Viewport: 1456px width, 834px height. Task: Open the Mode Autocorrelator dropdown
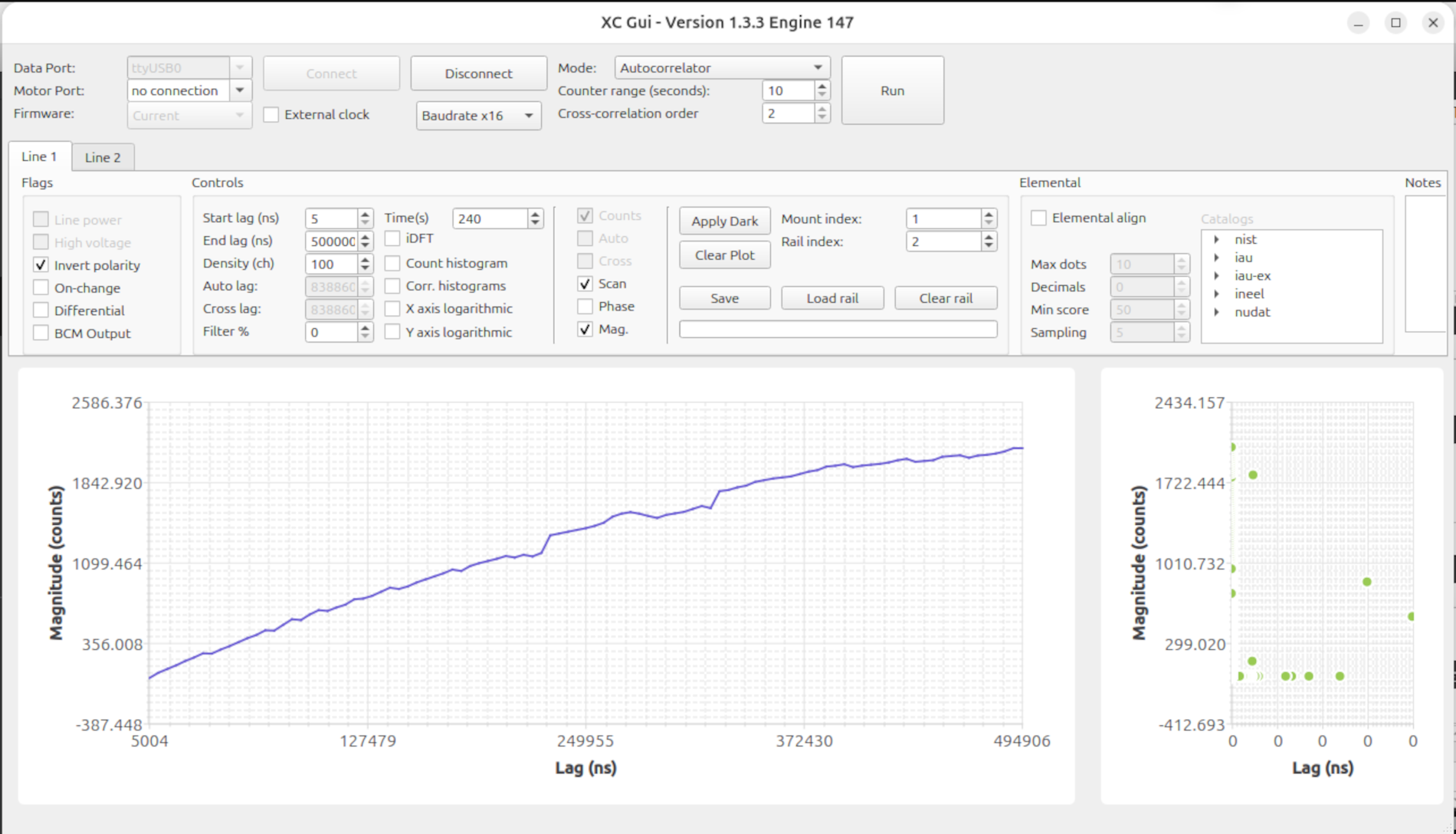pos(722,68)
